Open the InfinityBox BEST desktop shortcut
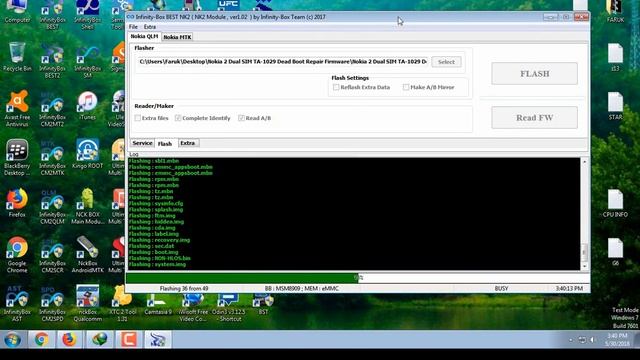This screenshot has height=360, width=640. click(x=52, y=15)
